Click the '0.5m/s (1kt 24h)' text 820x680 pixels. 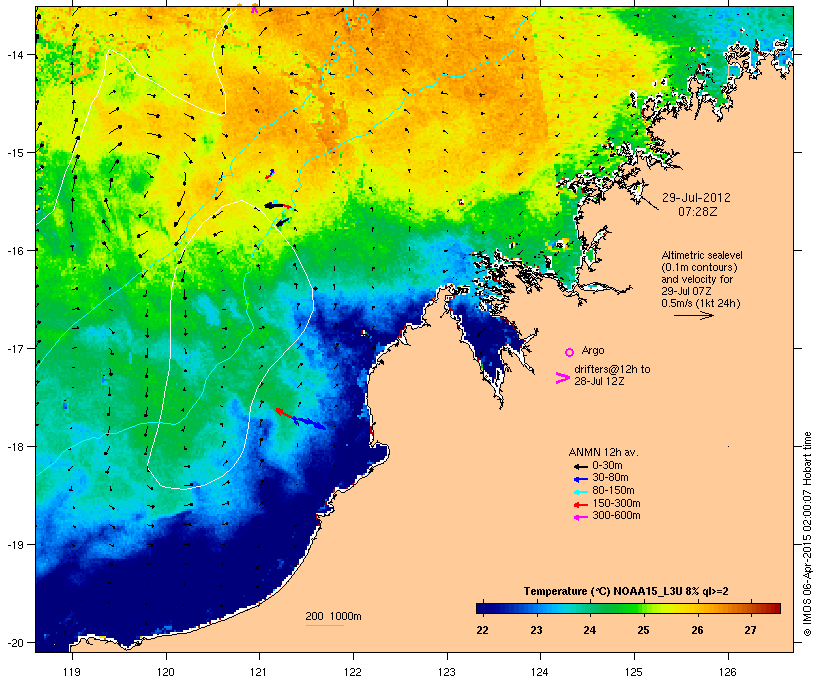(x=701, y=303)
